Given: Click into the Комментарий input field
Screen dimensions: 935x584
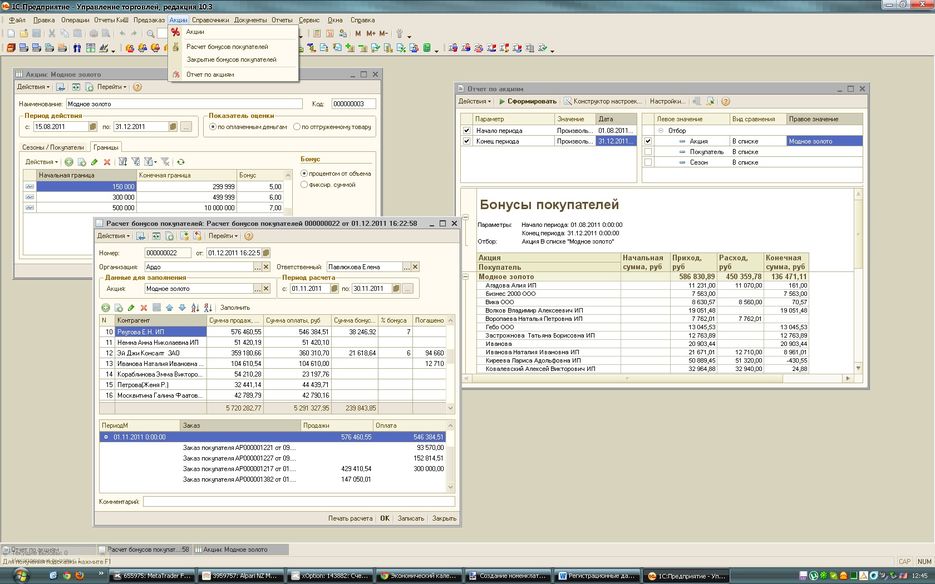Looking at the screenshot, I should [300, 501].
